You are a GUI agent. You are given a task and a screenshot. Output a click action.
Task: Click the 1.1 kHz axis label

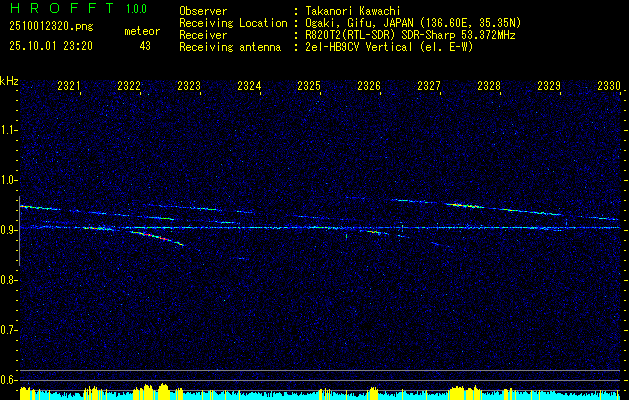tap(8, 130)
